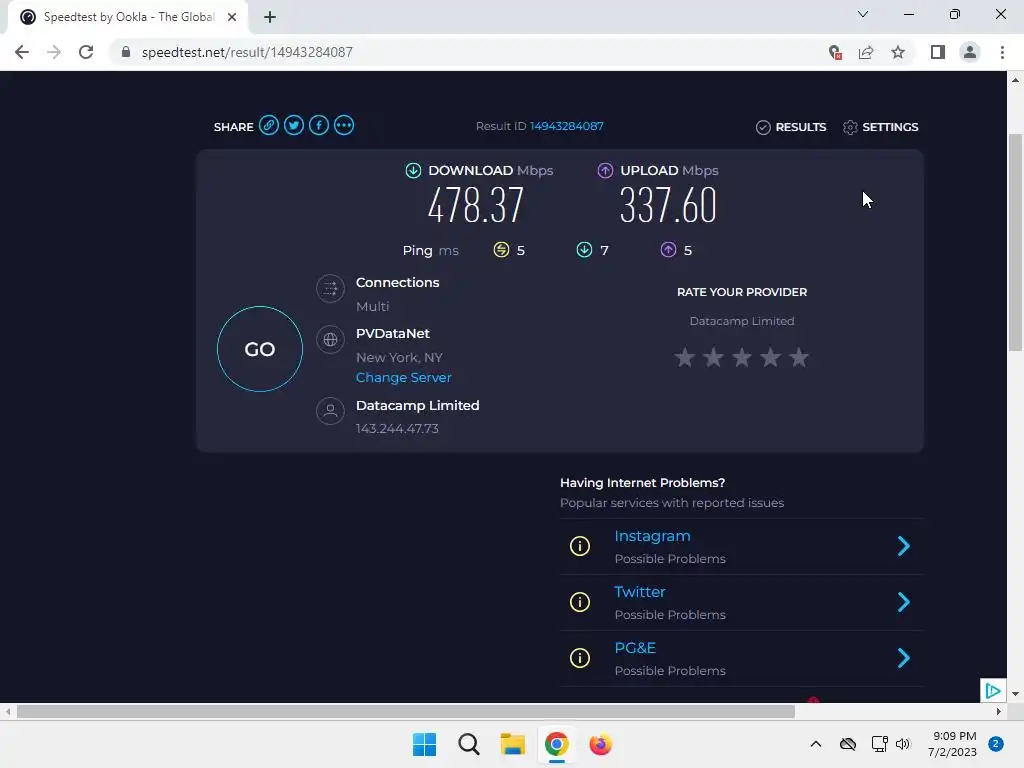Click the vertical scrollbar thumb
This screenshot has width=1024, height=768.
[x=1015, y=243]
